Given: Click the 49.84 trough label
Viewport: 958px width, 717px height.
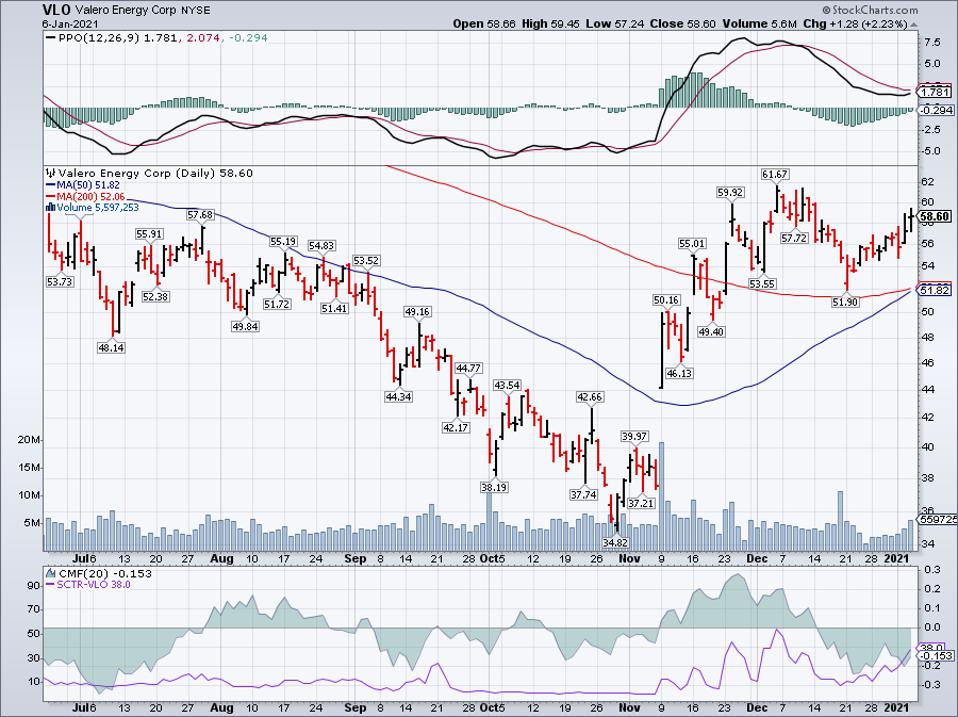Looking at the screenshot, I should pyautogui.click(x=245, y=326).
